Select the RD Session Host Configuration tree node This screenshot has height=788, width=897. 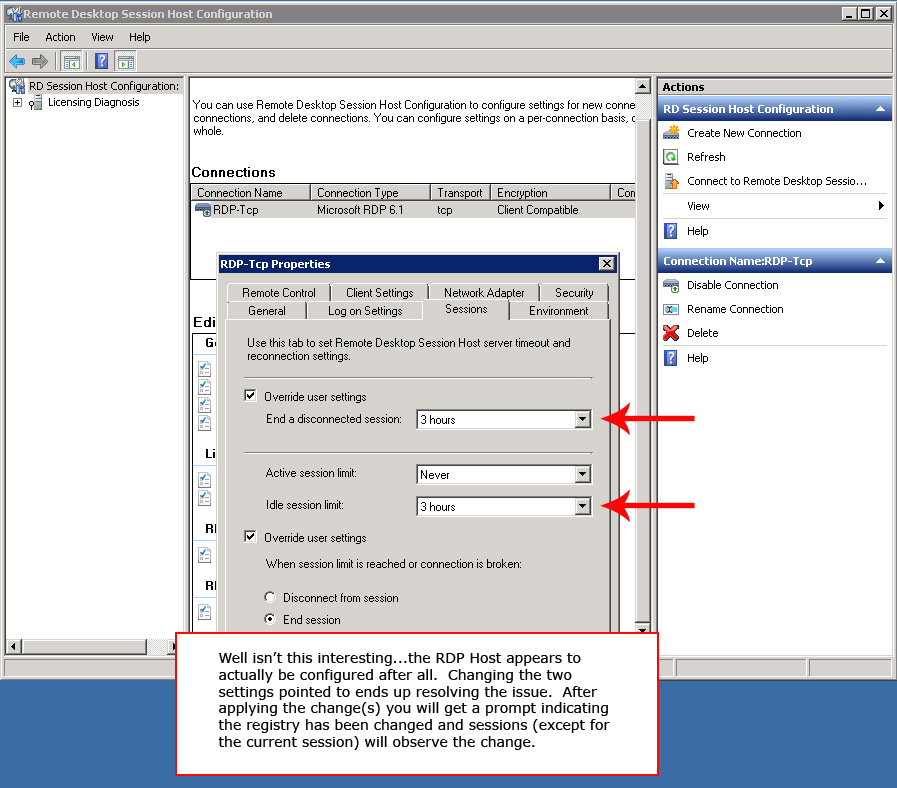(104, 86)
